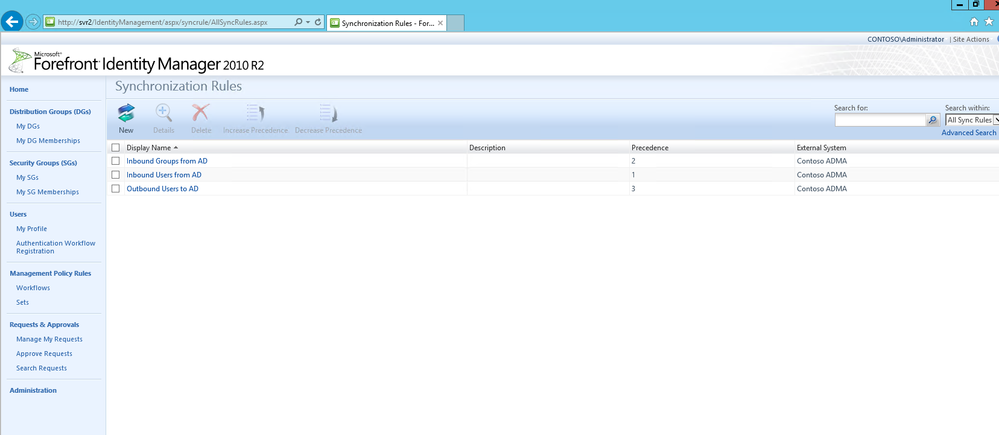999x435 pixels.
Task: Check the Outbound Users to AD checkbox
Action: [115, 189]
